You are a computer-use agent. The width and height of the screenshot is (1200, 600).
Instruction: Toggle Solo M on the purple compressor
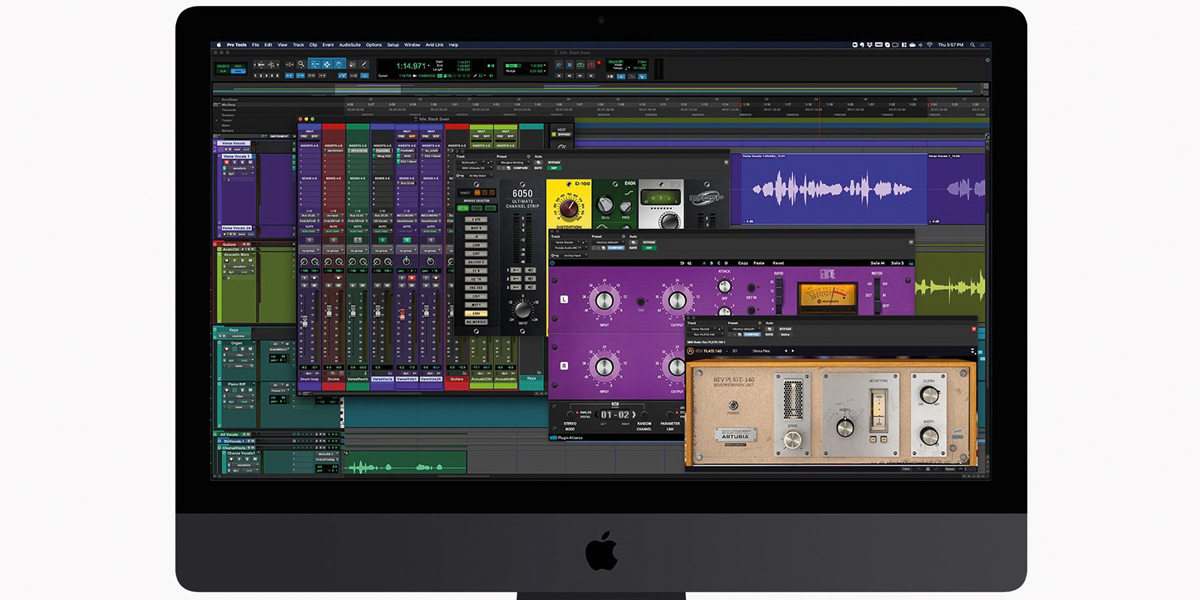click(x=878, y=263)
